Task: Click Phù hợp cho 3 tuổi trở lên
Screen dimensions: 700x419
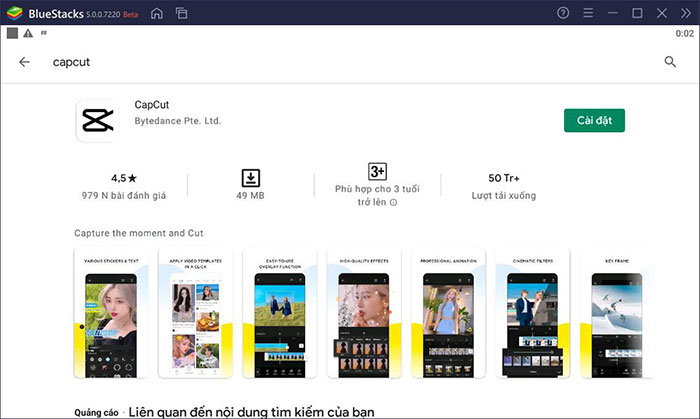Action: [x=377, y=195]
